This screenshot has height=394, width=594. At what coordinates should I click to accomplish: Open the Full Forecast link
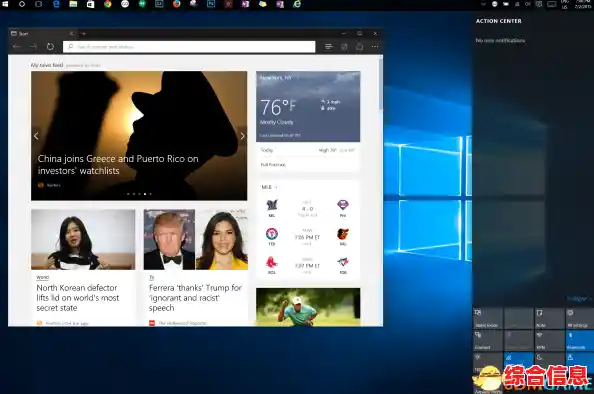273,165
